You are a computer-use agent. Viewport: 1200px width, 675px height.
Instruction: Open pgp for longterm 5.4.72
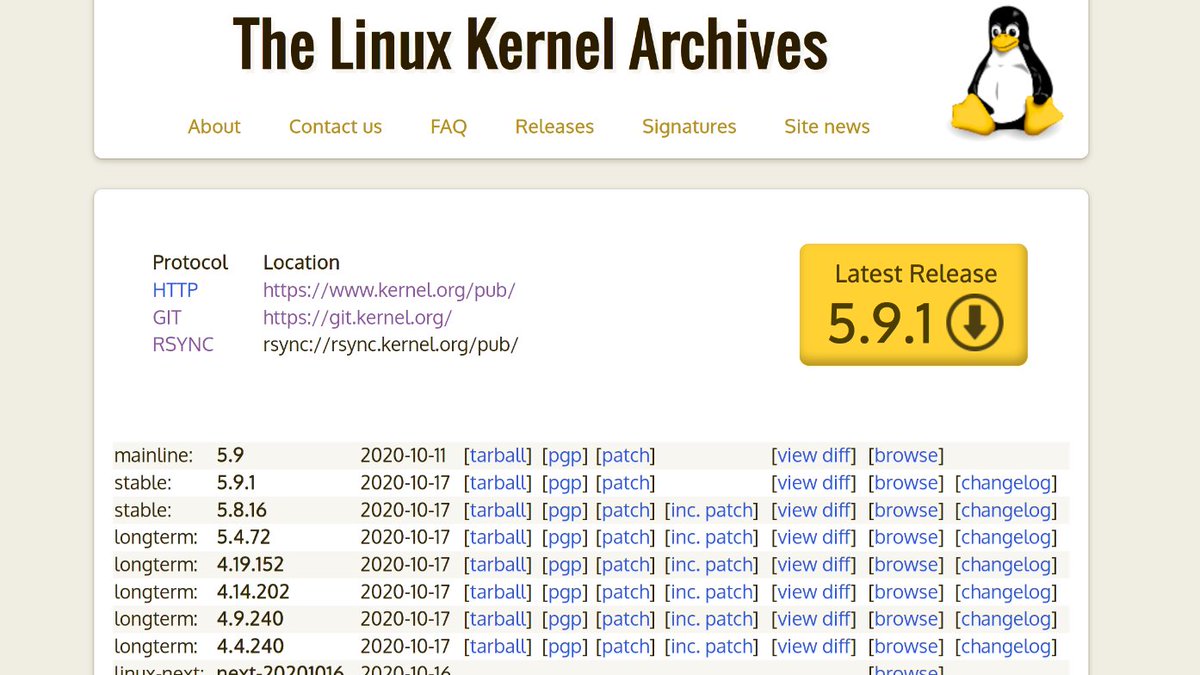coord(565,537)
